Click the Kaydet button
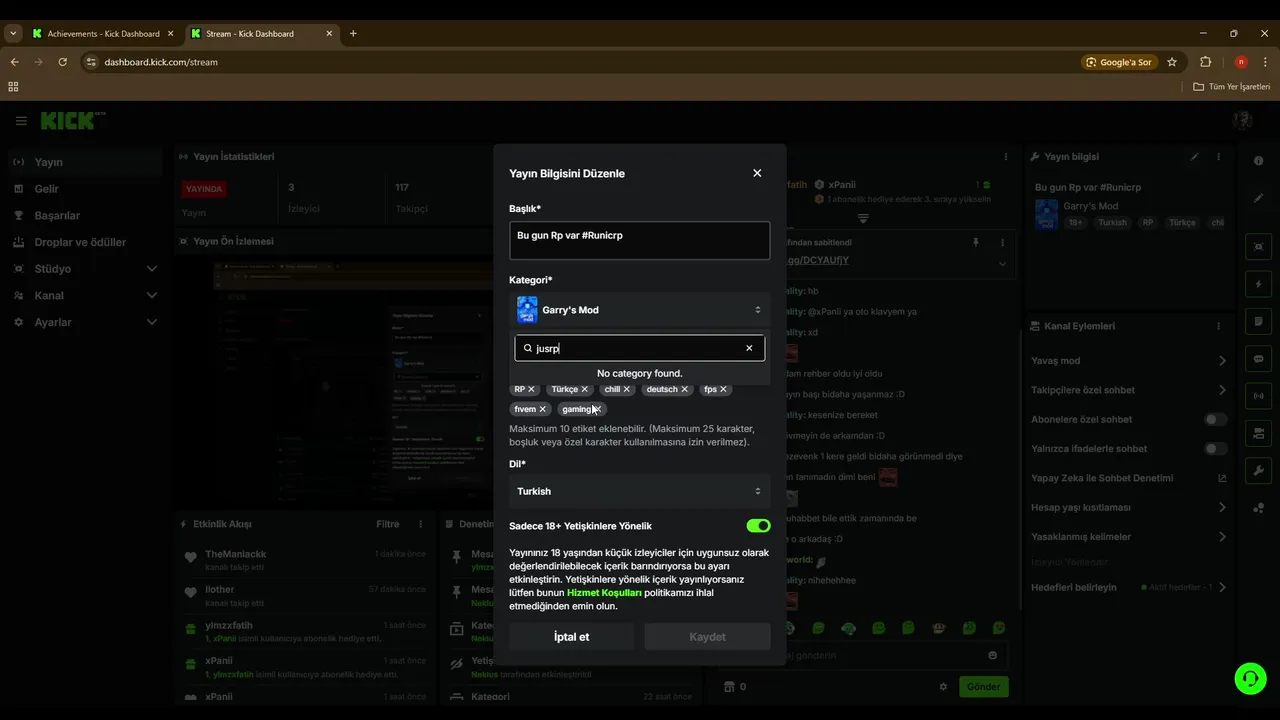1280x720 pixels. pyautogui.click(x=708, y=637)
